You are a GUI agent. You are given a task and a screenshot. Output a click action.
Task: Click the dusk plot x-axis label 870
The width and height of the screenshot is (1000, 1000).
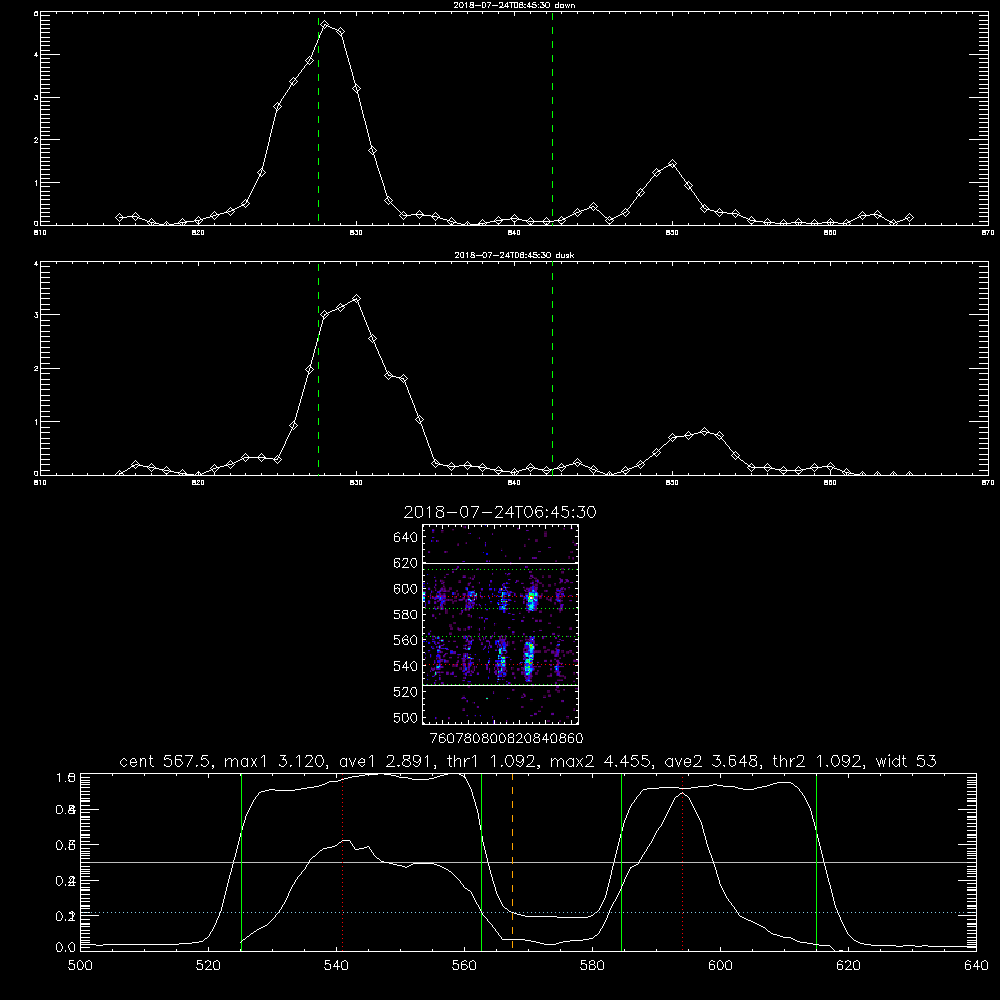pyautogui.click(x=988, y=483)
